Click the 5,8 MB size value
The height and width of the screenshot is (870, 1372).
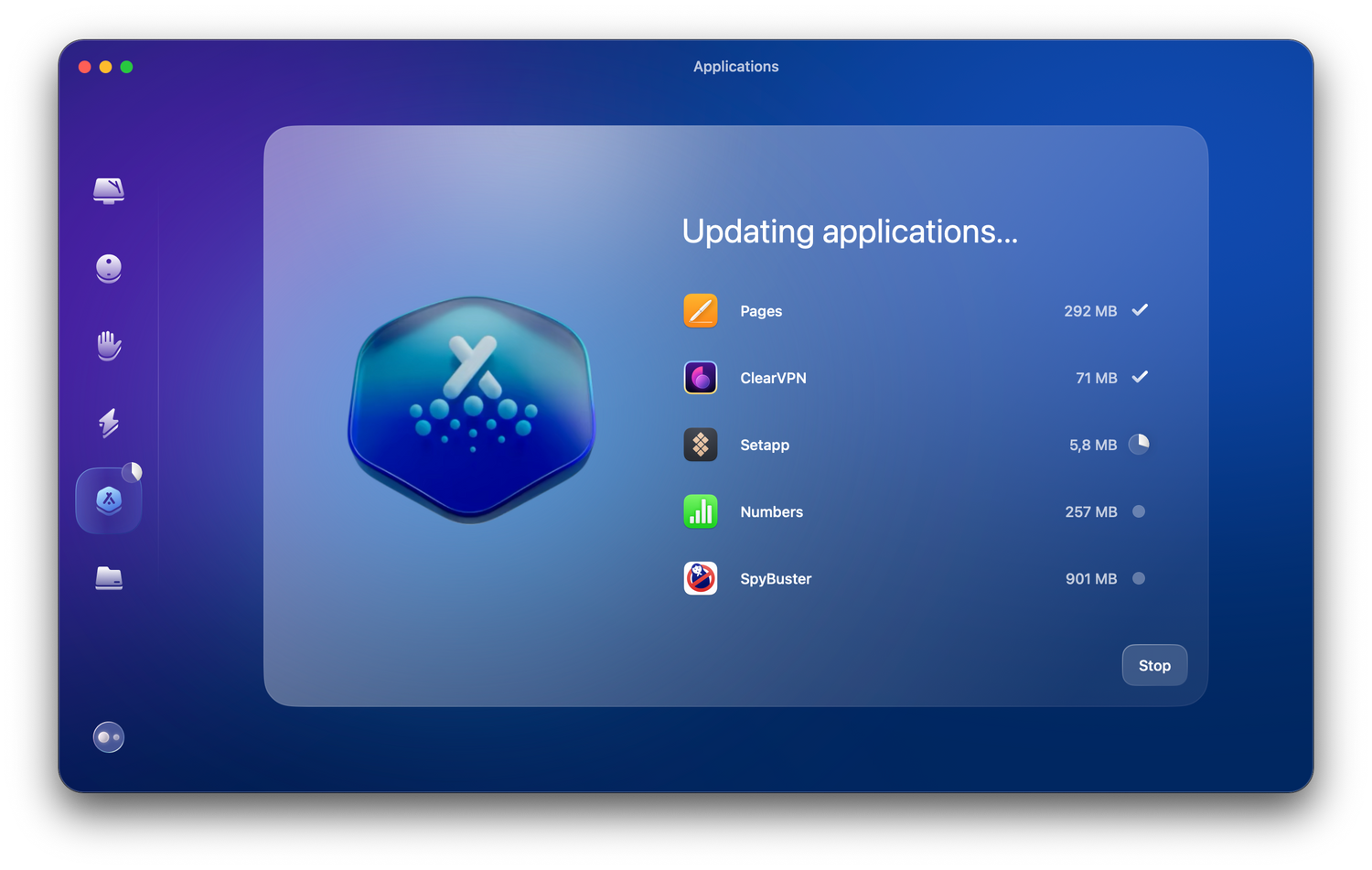pos(1093,445)
